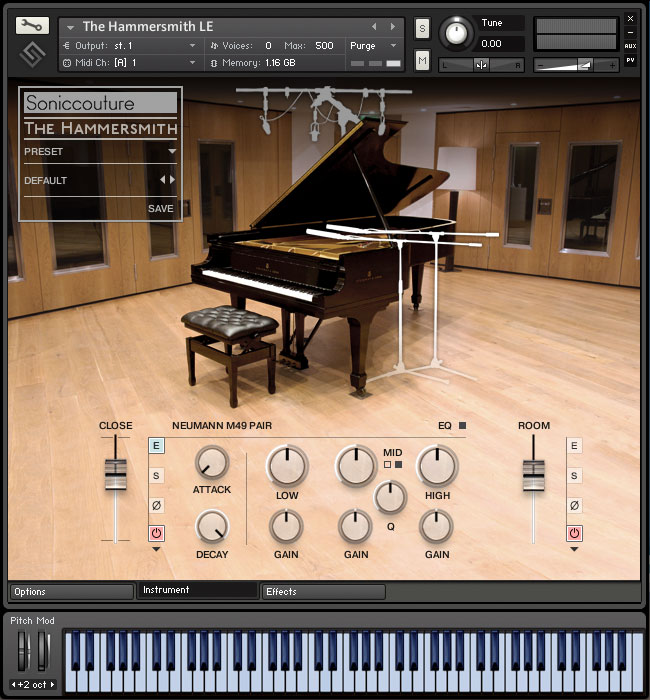650x700 pixels.
Task: Click the Midi Ch icon
Action: (67, 63)
